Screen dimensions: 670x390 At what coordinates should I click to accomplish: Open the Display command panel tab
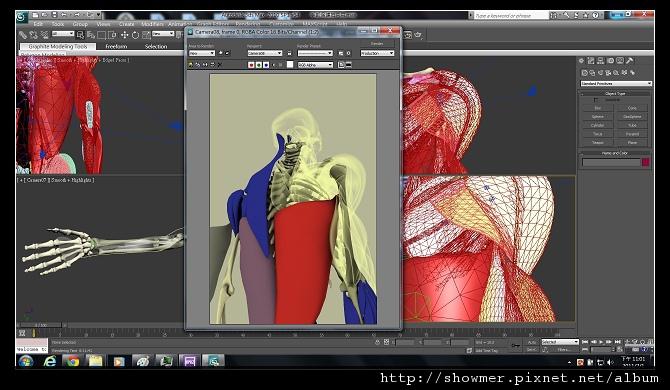620,61
